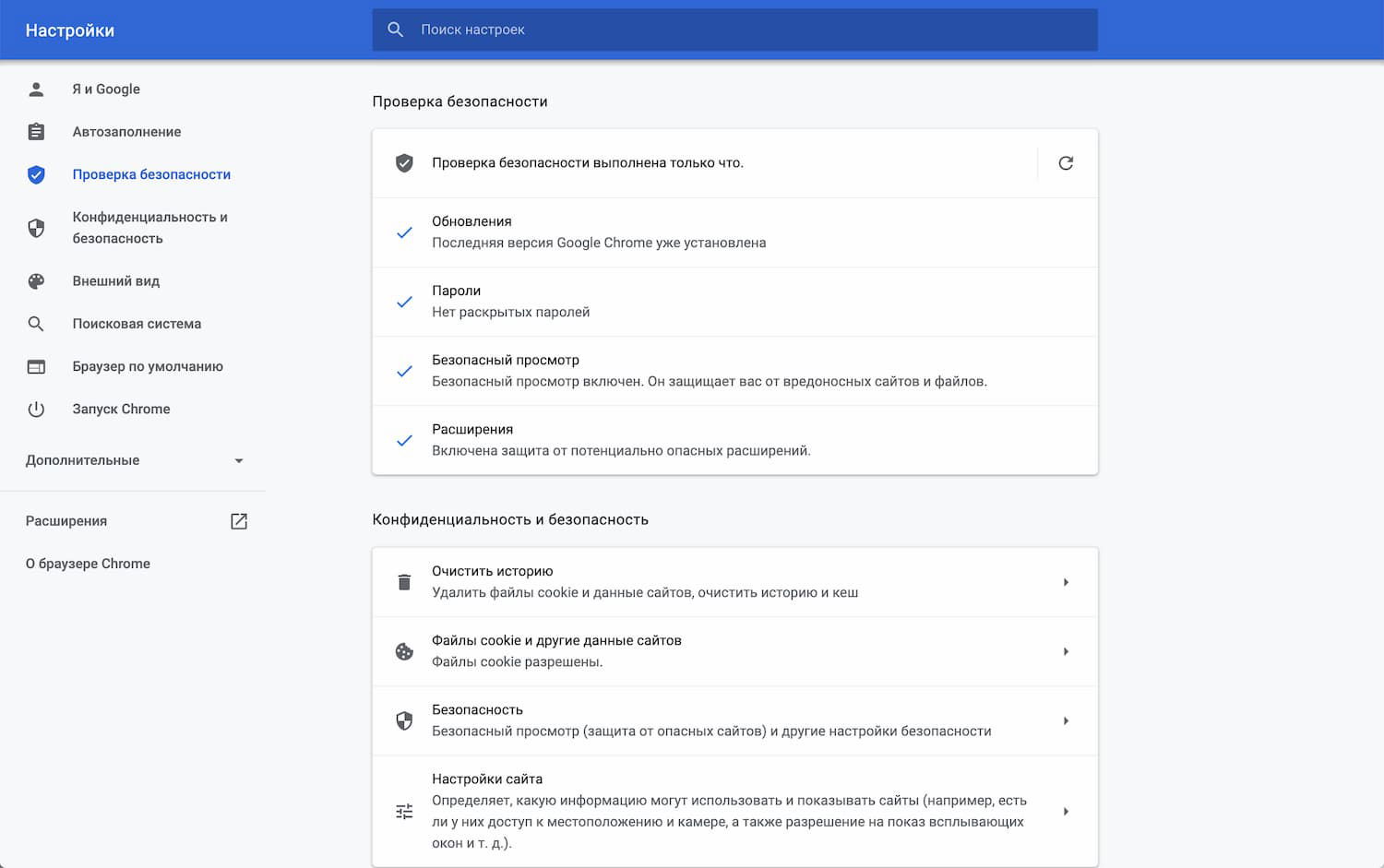Click the sliders icon for Настройки сайта
This screenshot has width=1384, height=868.
tap(403, 811)
